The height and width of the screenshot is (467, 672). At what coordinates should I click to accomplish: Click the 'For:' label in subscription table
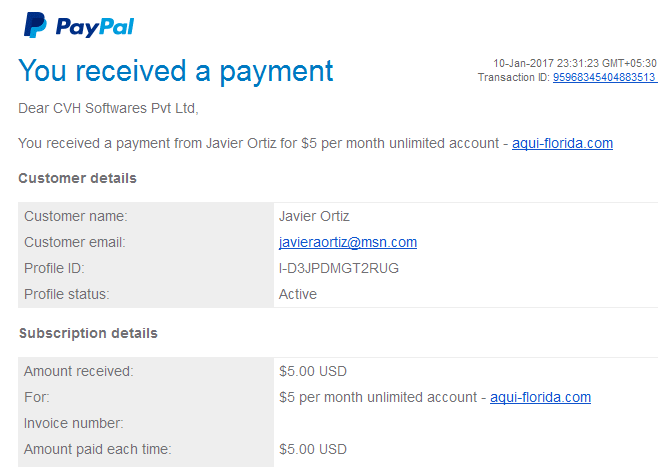(37, 397)
